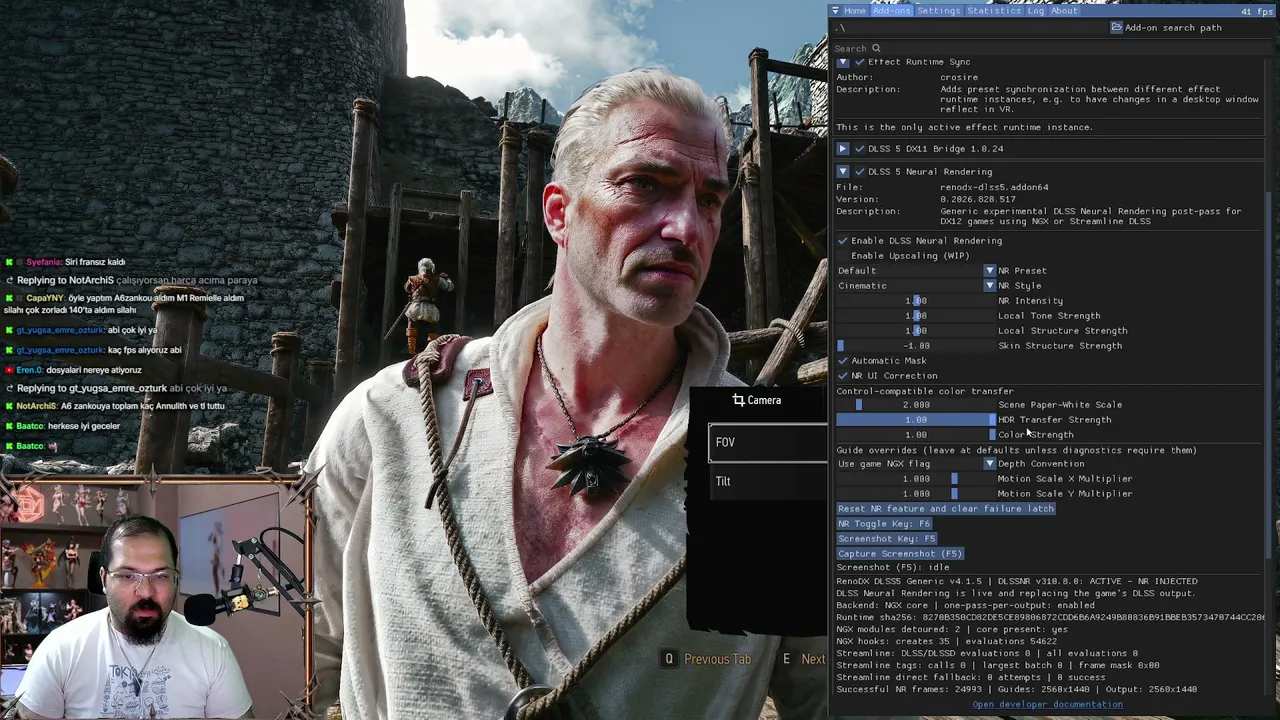Click 'Backend: NGX core' status line
Screen dimensions: 1280x720
pos(965,605)
